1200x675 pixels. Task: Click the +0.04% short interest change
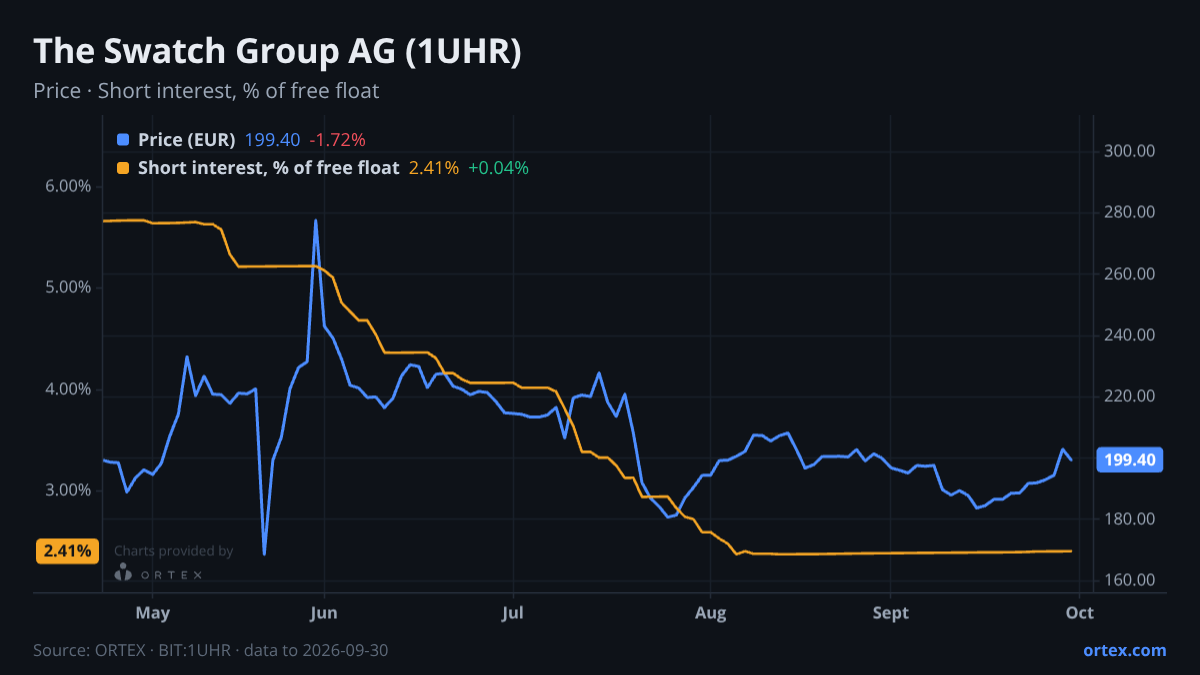[498, 168]
